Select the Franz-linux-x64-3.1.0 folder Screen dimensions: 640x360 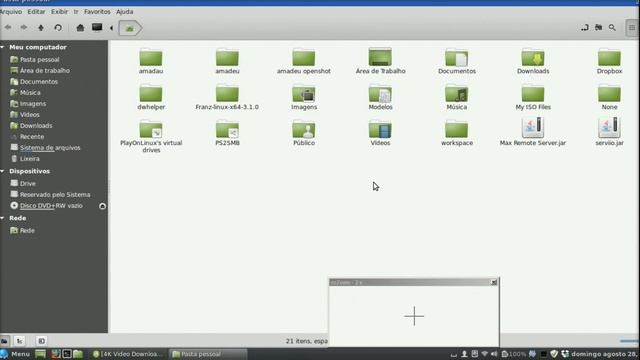[x=227, y=97]
